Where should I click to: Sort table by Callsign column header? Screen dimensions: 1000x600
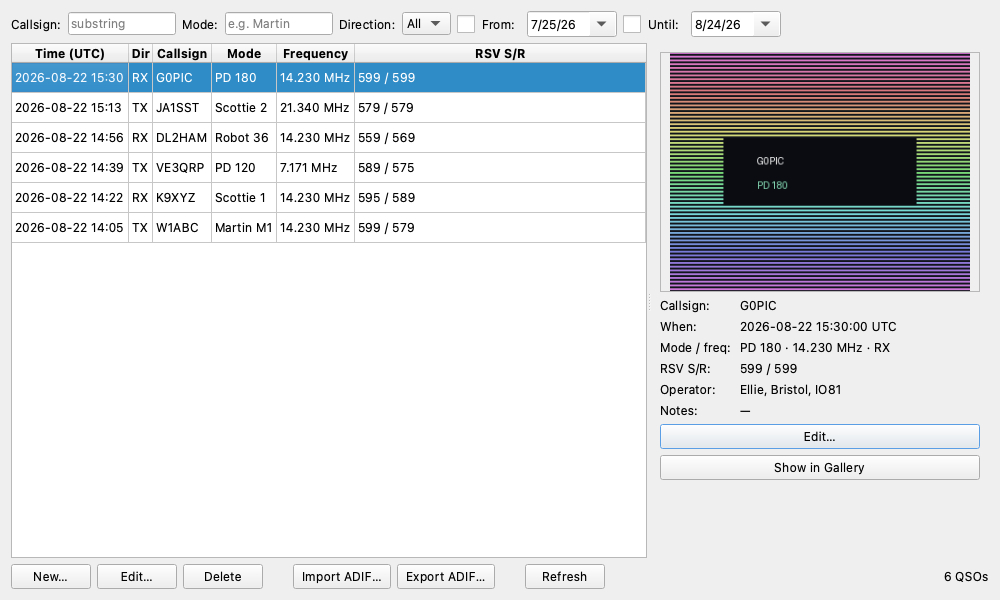(182, 54)
